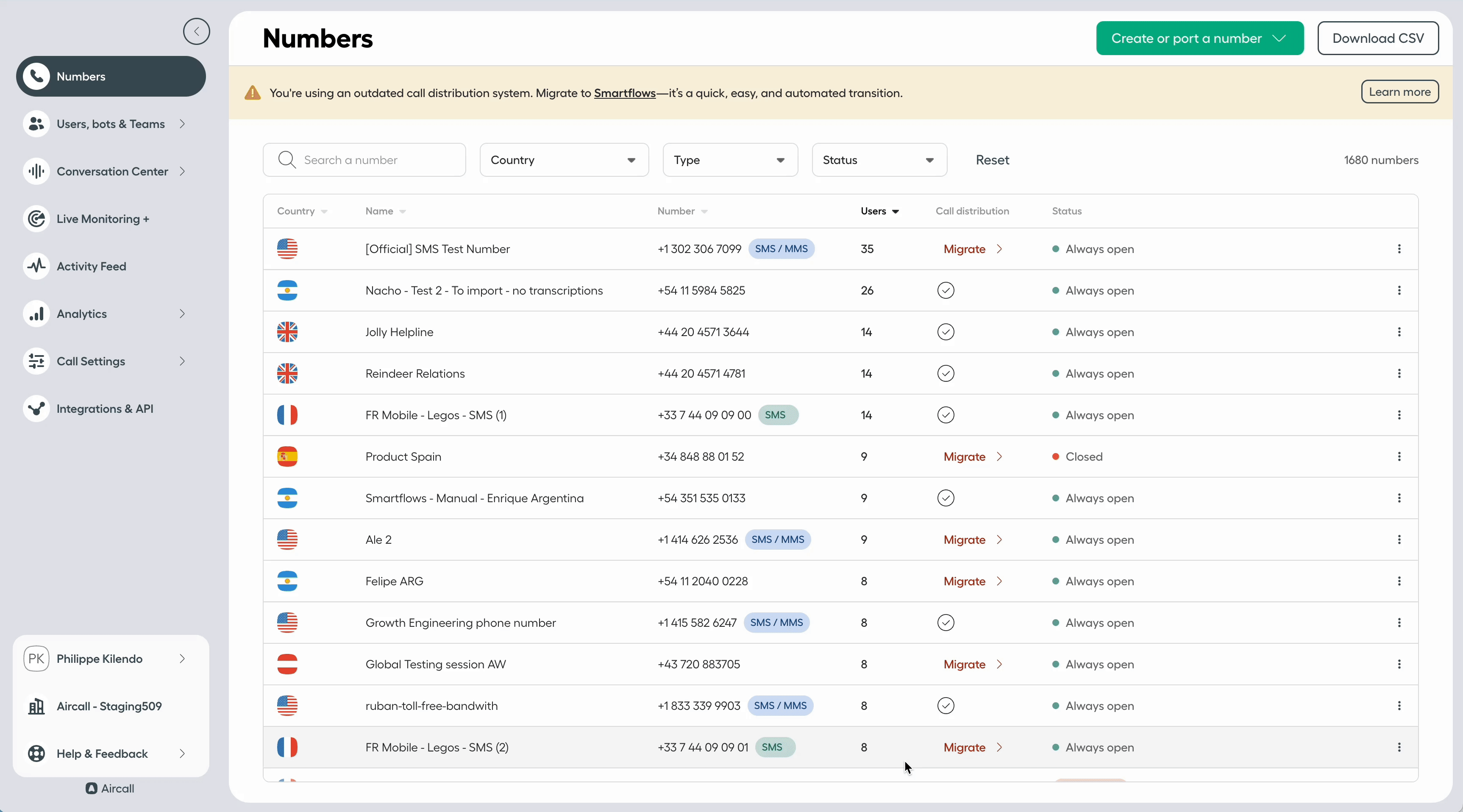Click Migrate for Global Testing session AW
Viewport: 1463px width, 812px height.
click(x=972, y=665)
